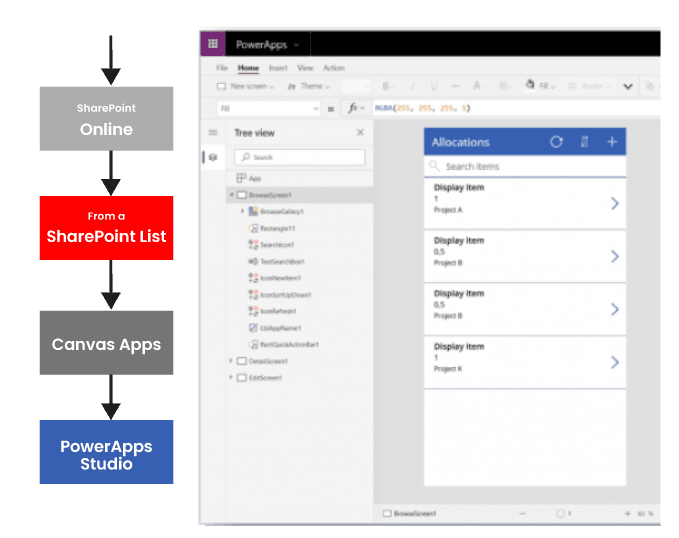Click the hamburger menu icon beside Tree view

click(212, 133)
